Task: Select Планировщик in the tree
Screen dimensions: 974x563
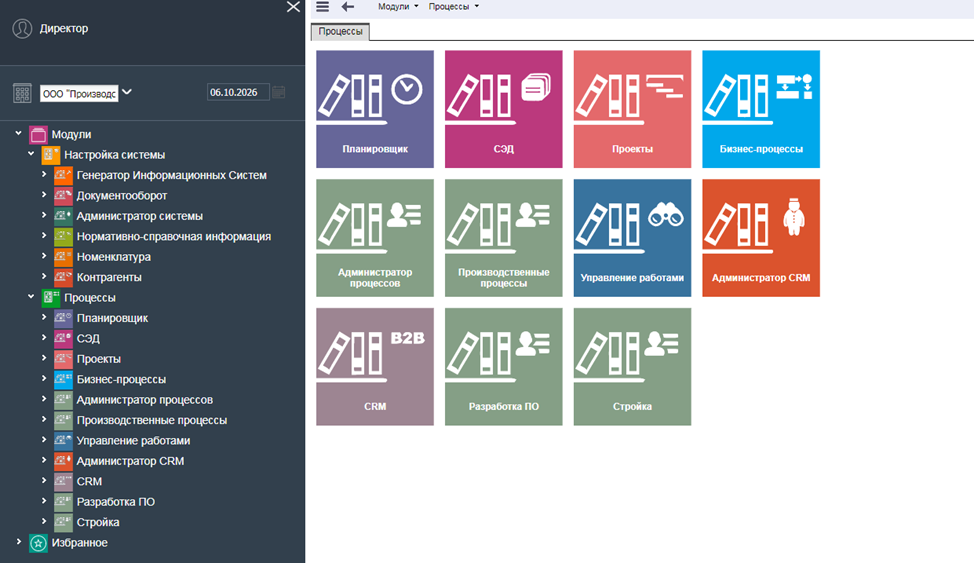Action: [x=112, y=318]
